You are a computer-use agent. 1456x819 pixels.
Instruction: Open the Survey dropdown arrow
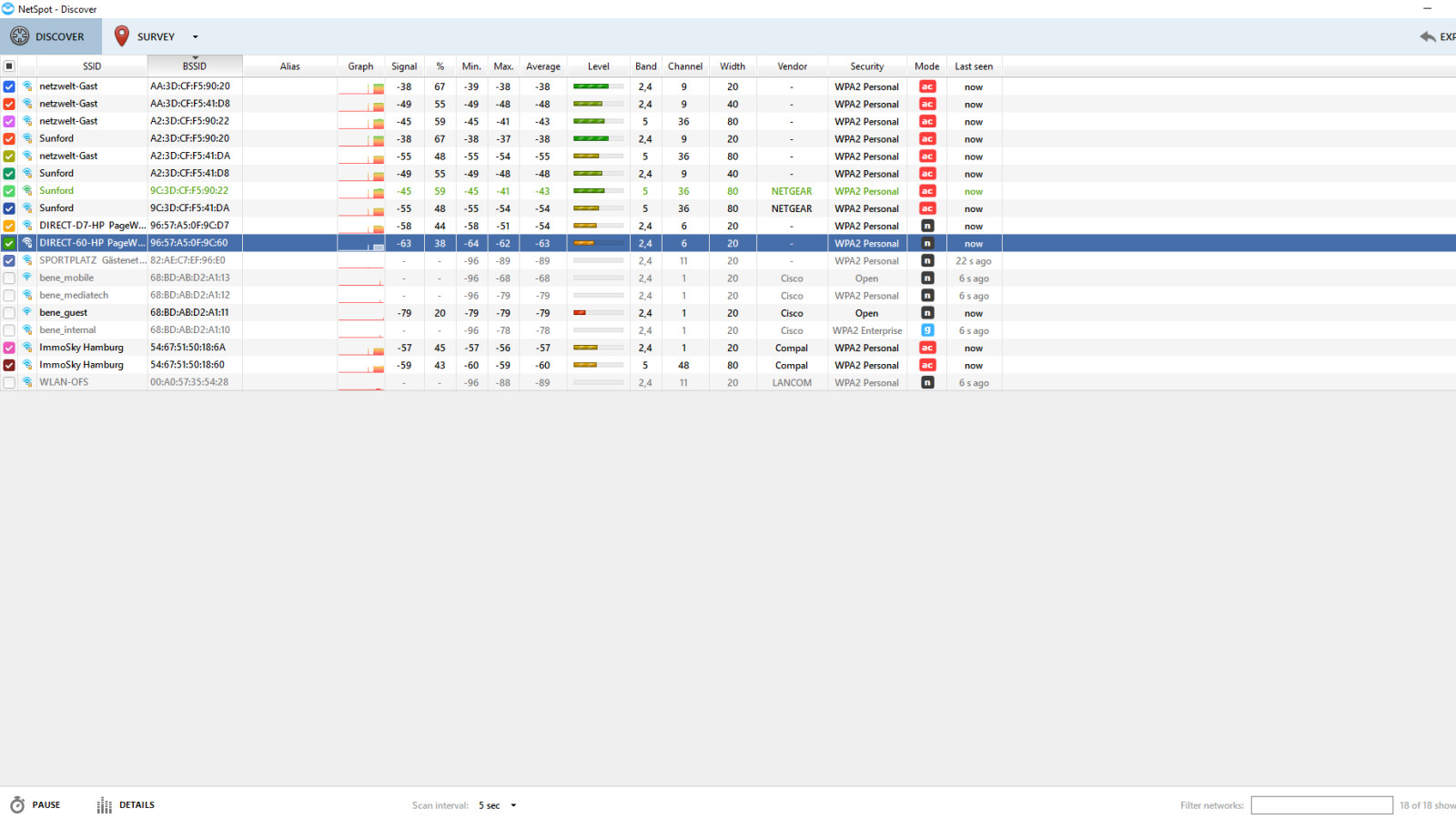[x=195, y=37]
